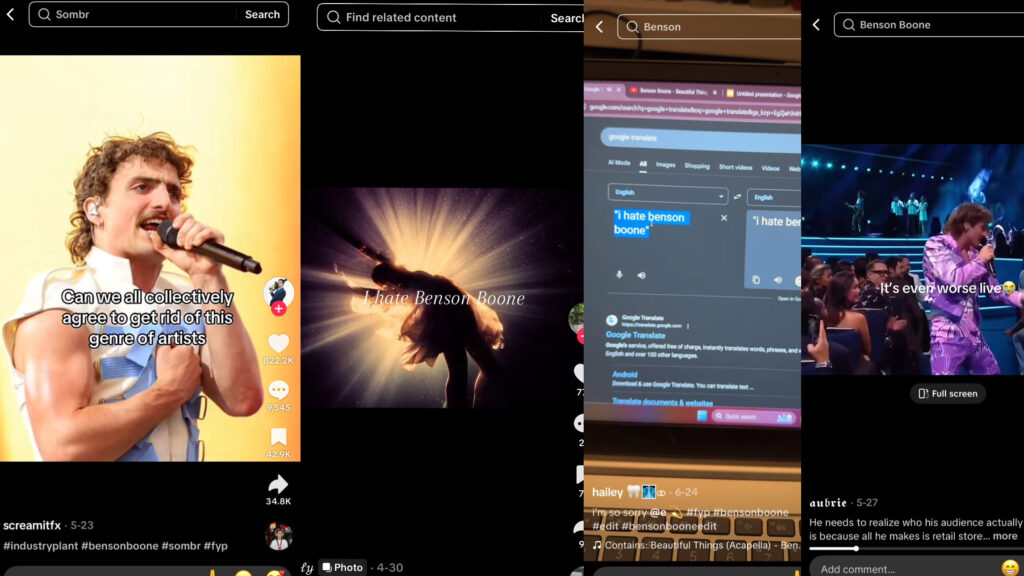Clear translate text with X icon
1024x576 pixels.
(x=724, y=218)
